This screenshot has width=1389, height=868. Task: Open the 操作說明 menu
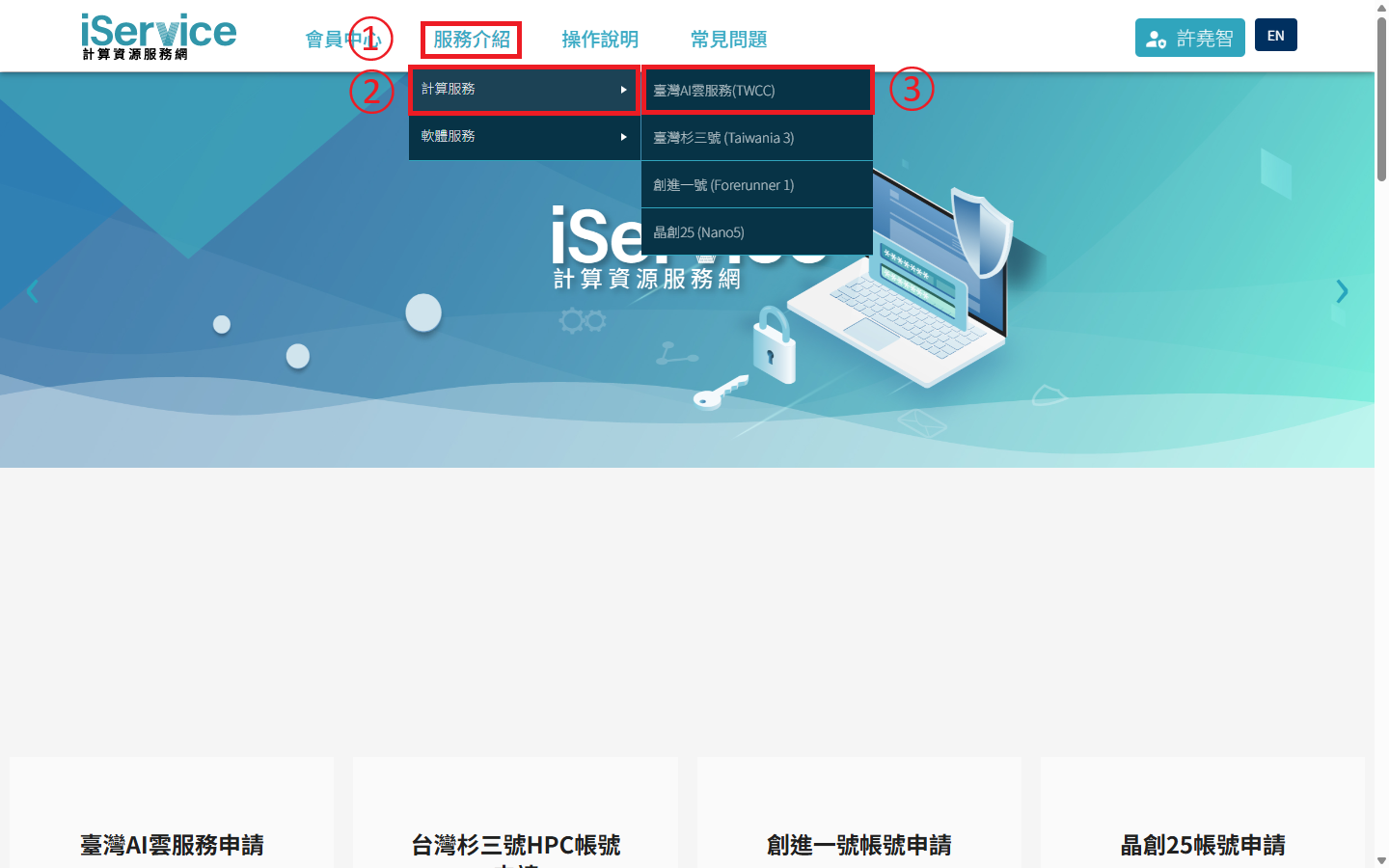600,40
